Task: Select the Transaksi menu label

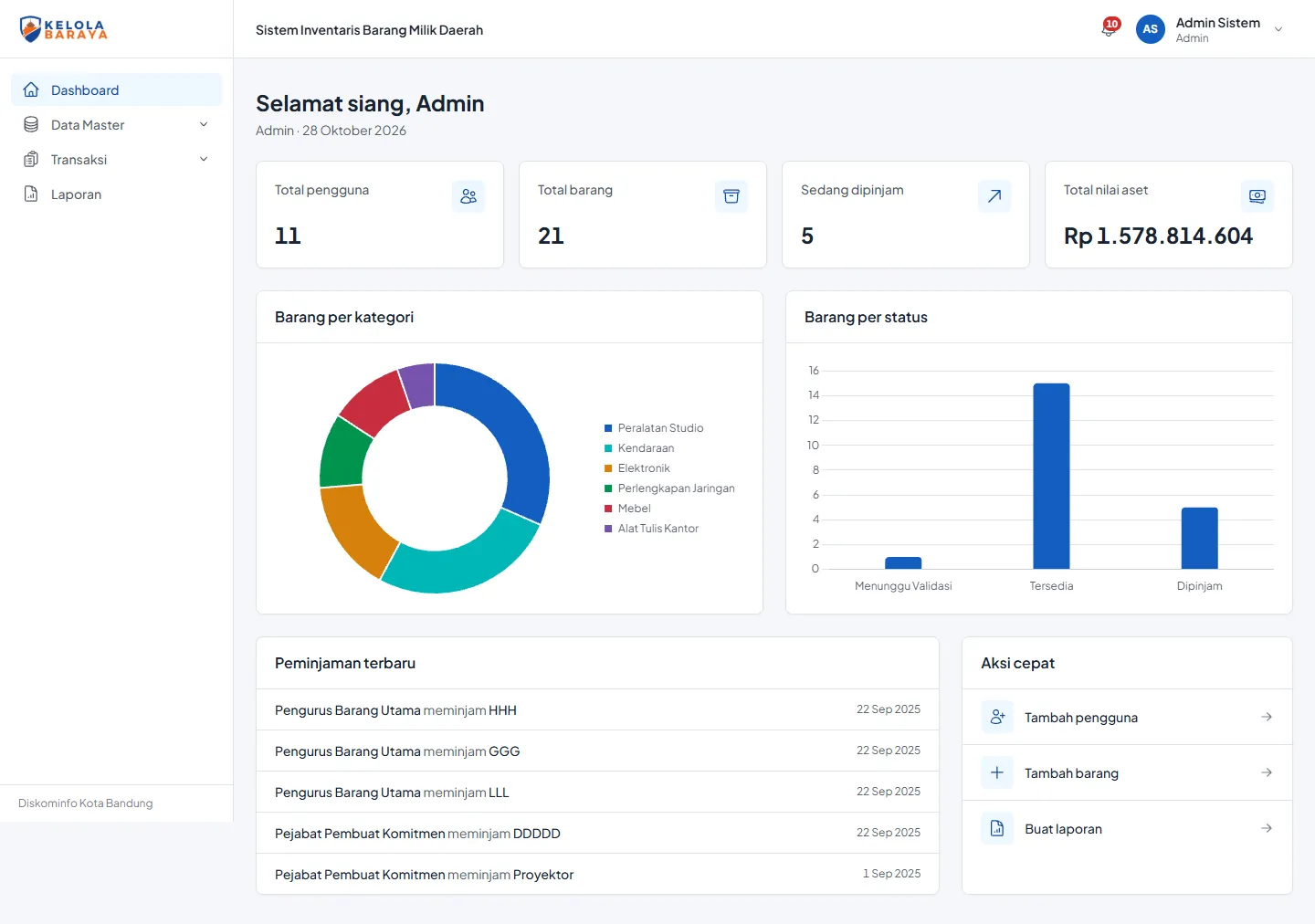Action: point(79,160)
